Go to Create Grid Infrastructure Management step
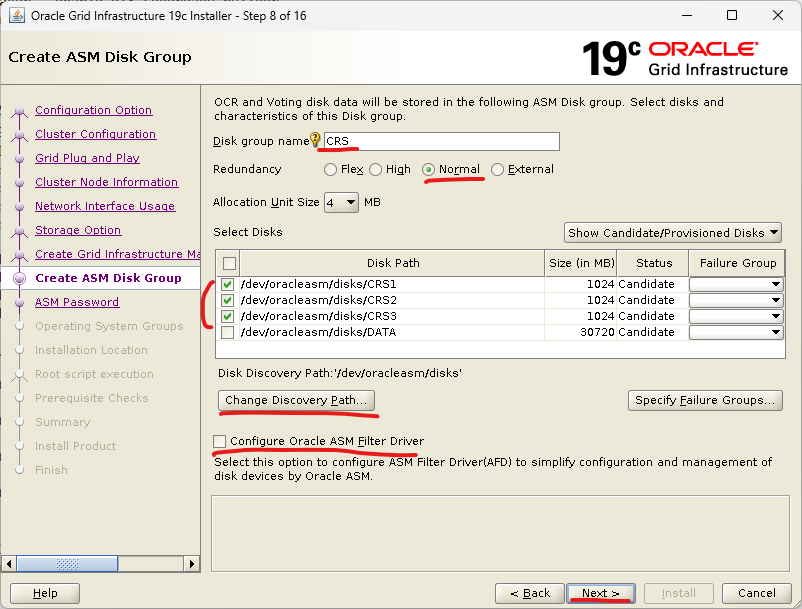The height and width of the screenshot is (609, 802). coord(117,254)
